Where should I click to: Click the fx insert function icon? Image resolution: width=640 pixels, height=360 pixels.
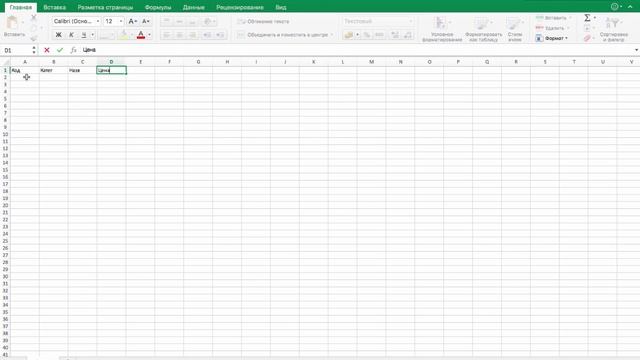pyautogui.click(x=73, y=50)
